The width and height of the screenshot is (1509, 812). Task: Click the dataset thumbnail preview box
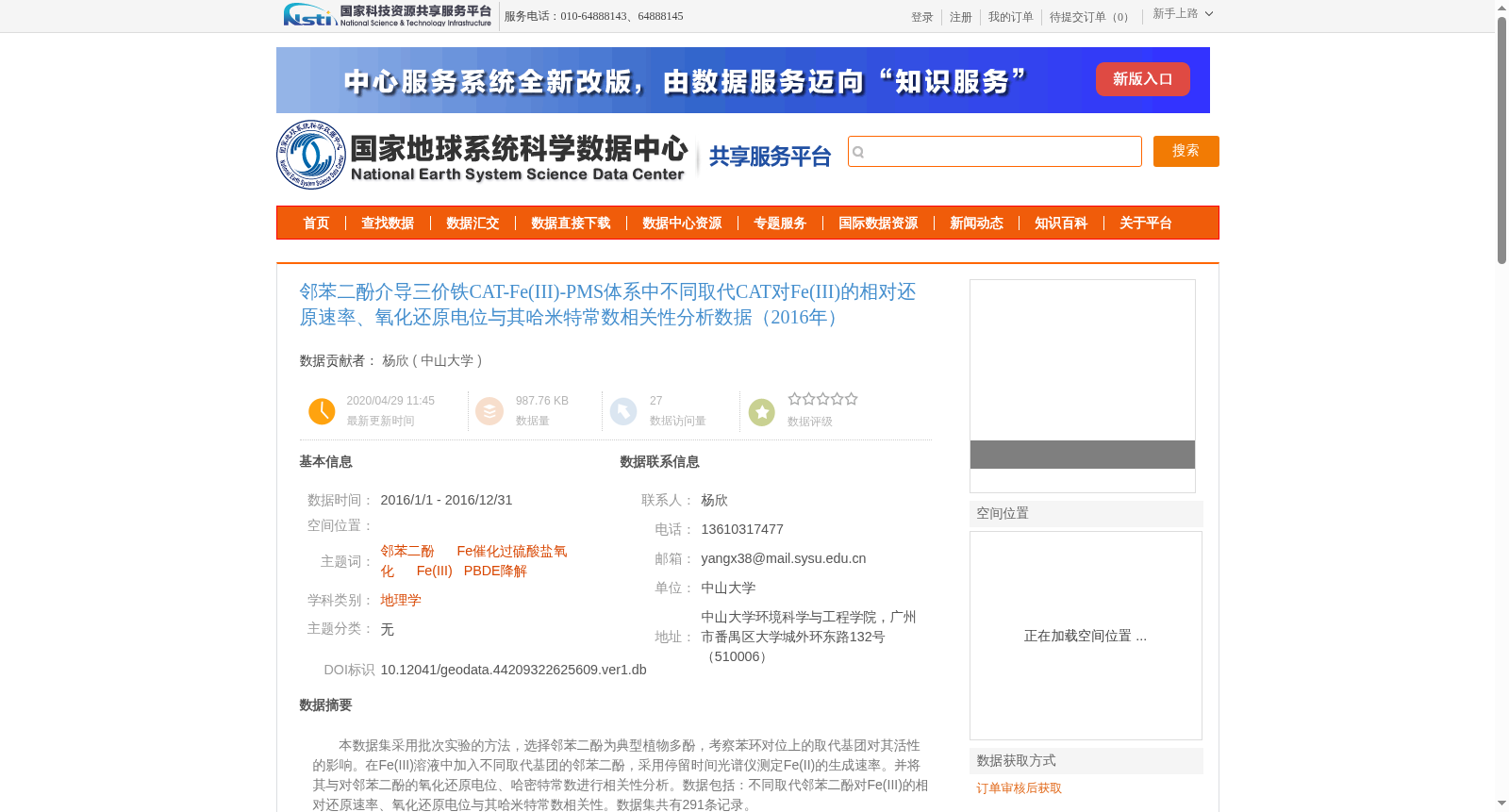point(1083,386)
